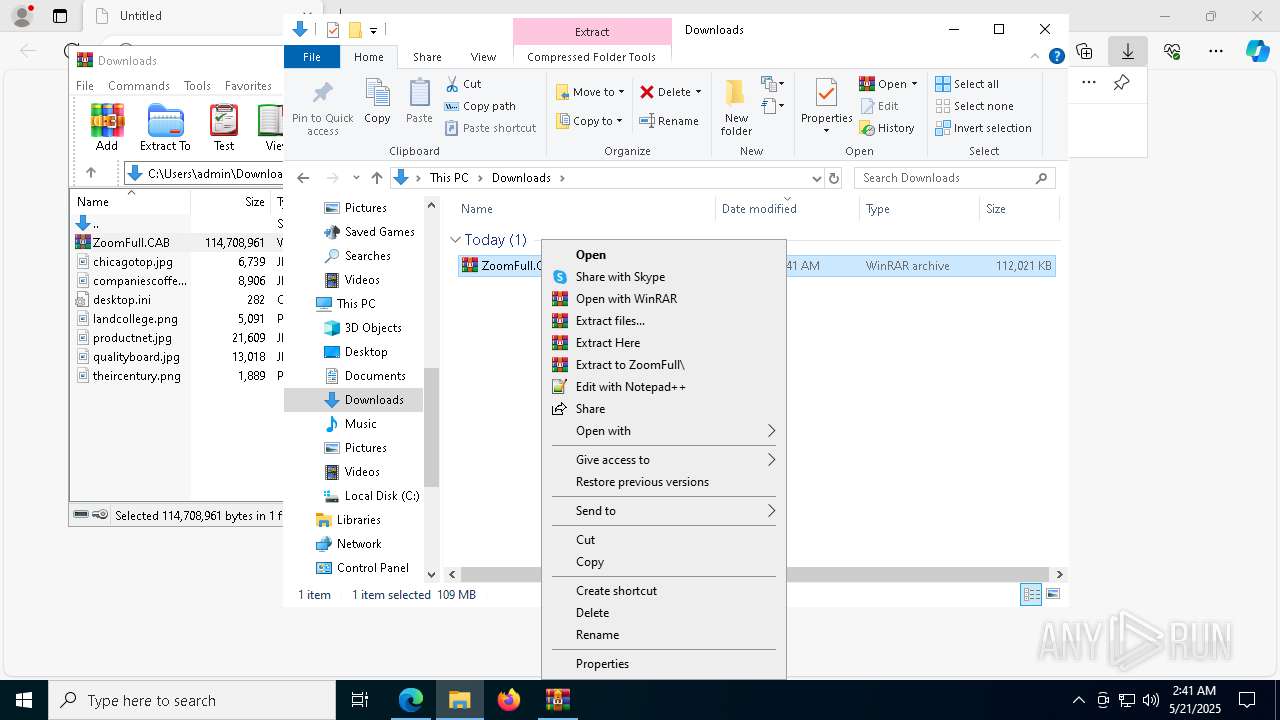Open the Delete dropdown arrow

pos(698,92)
